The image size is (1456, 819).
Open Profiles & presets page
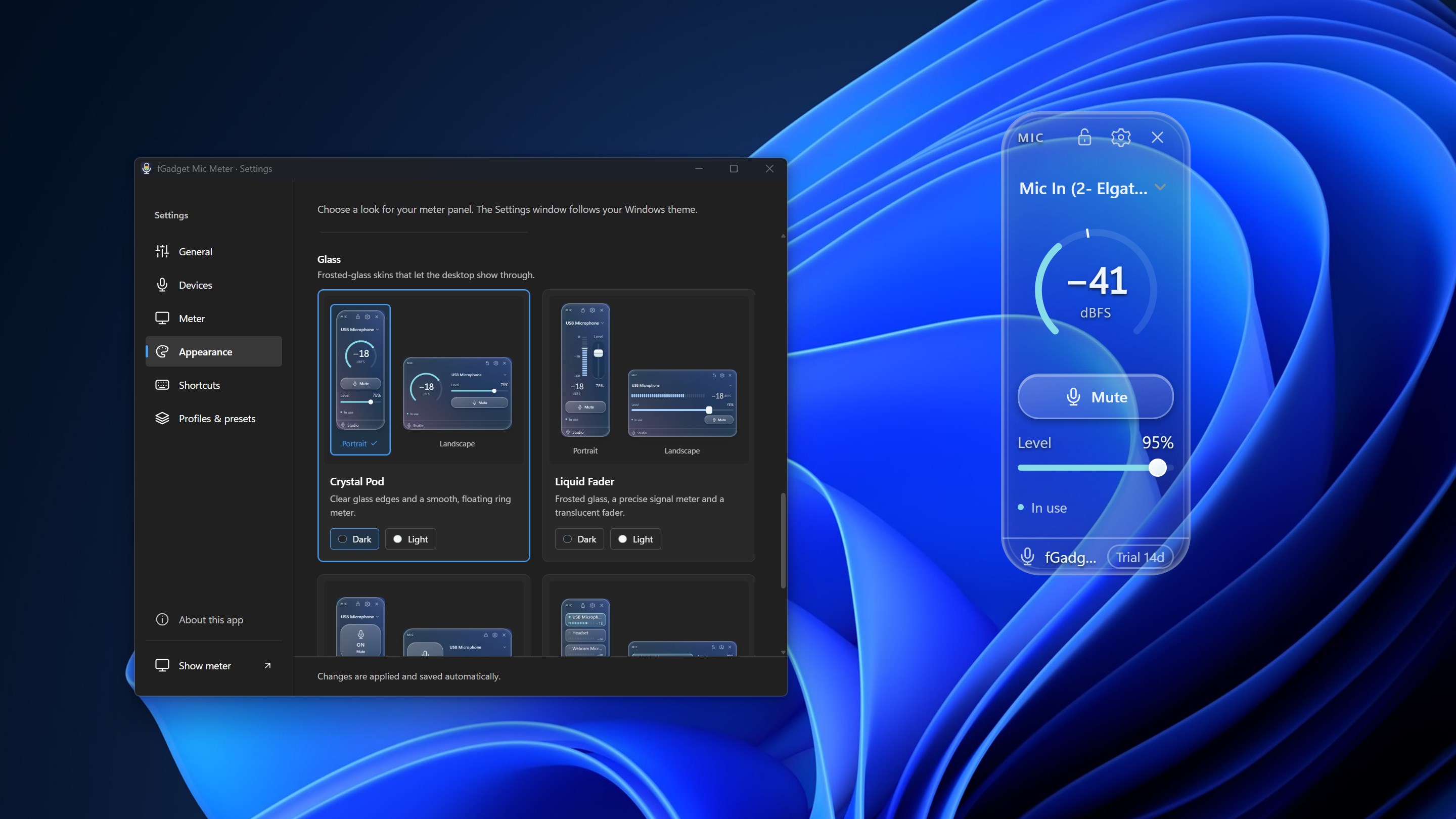pos(214,418)
